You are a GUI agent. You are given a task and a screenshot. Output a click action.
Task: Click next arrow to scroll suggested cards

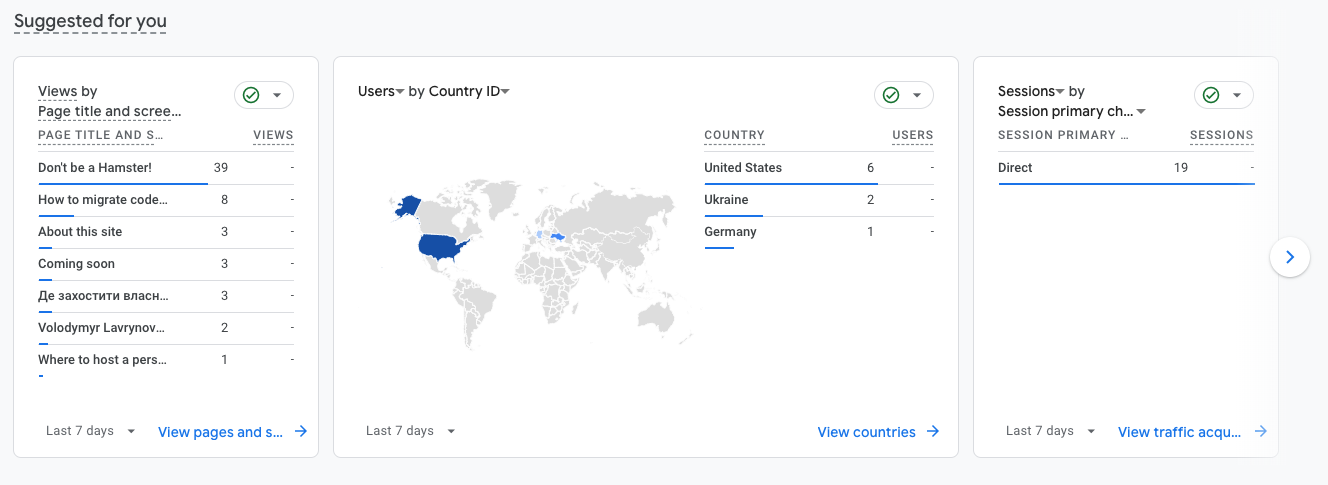[x=1289, y=257]
